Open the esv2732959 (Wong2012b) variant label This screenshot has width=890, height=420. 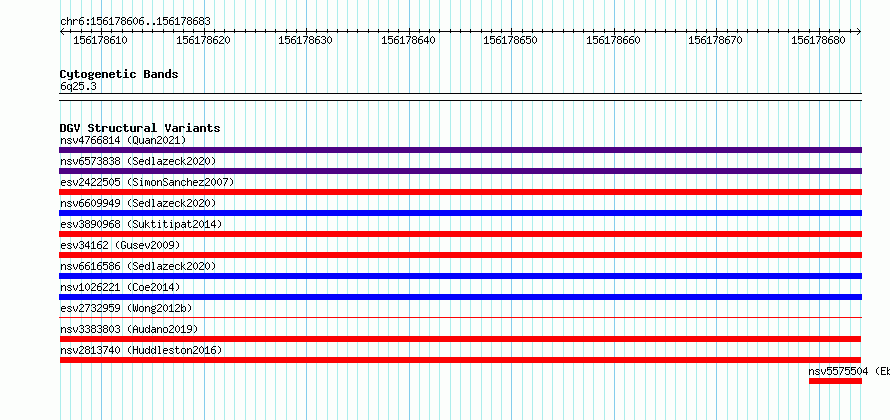(x=127, y=308)
